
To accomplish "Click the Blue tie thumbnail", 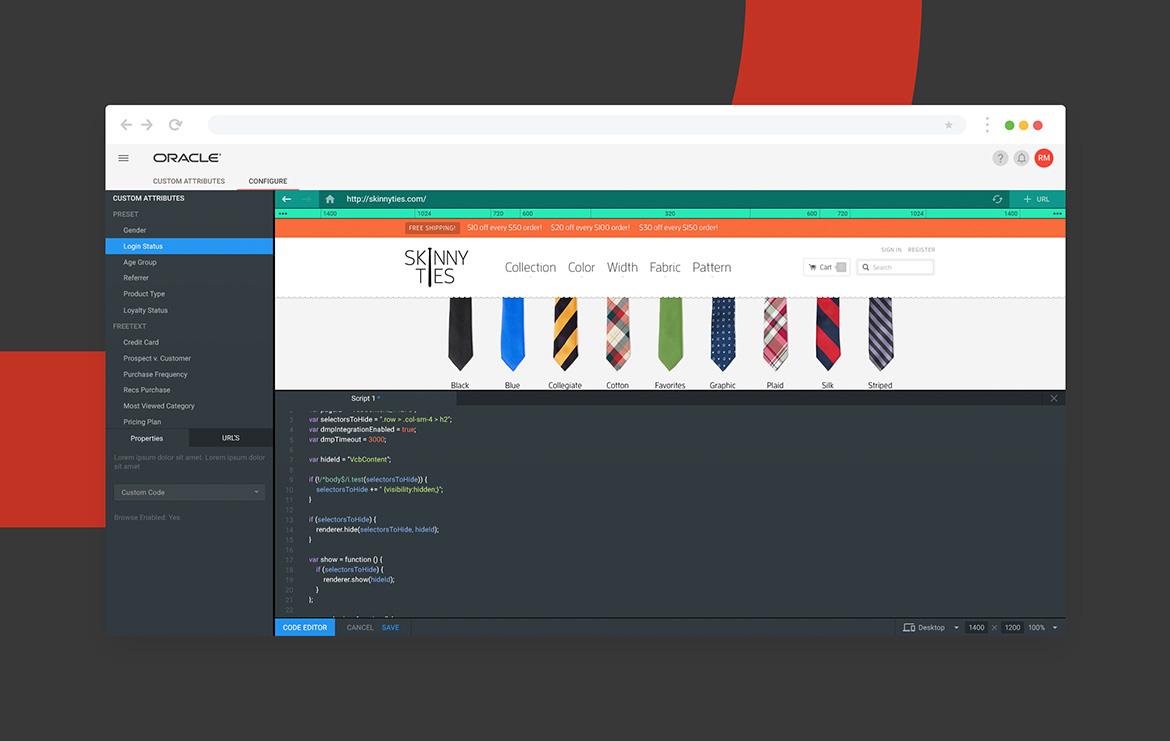I will click(x=513, y=334).
